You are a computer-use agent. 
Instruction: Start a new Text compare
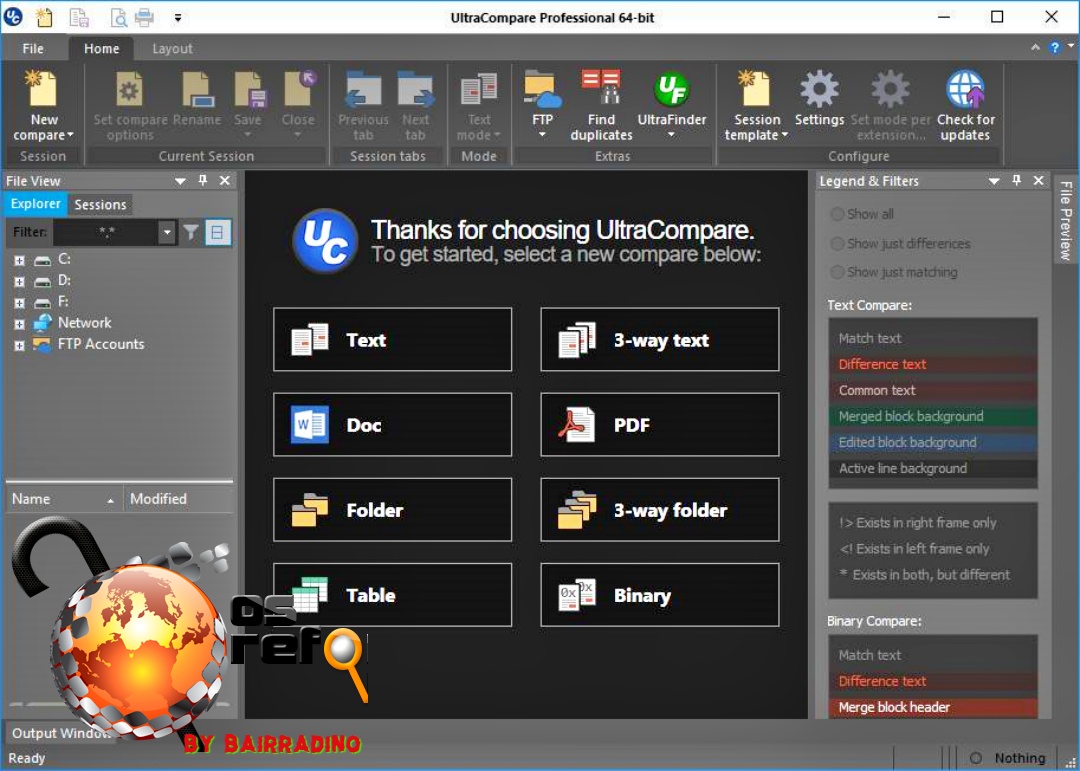[x=393, y=340]
